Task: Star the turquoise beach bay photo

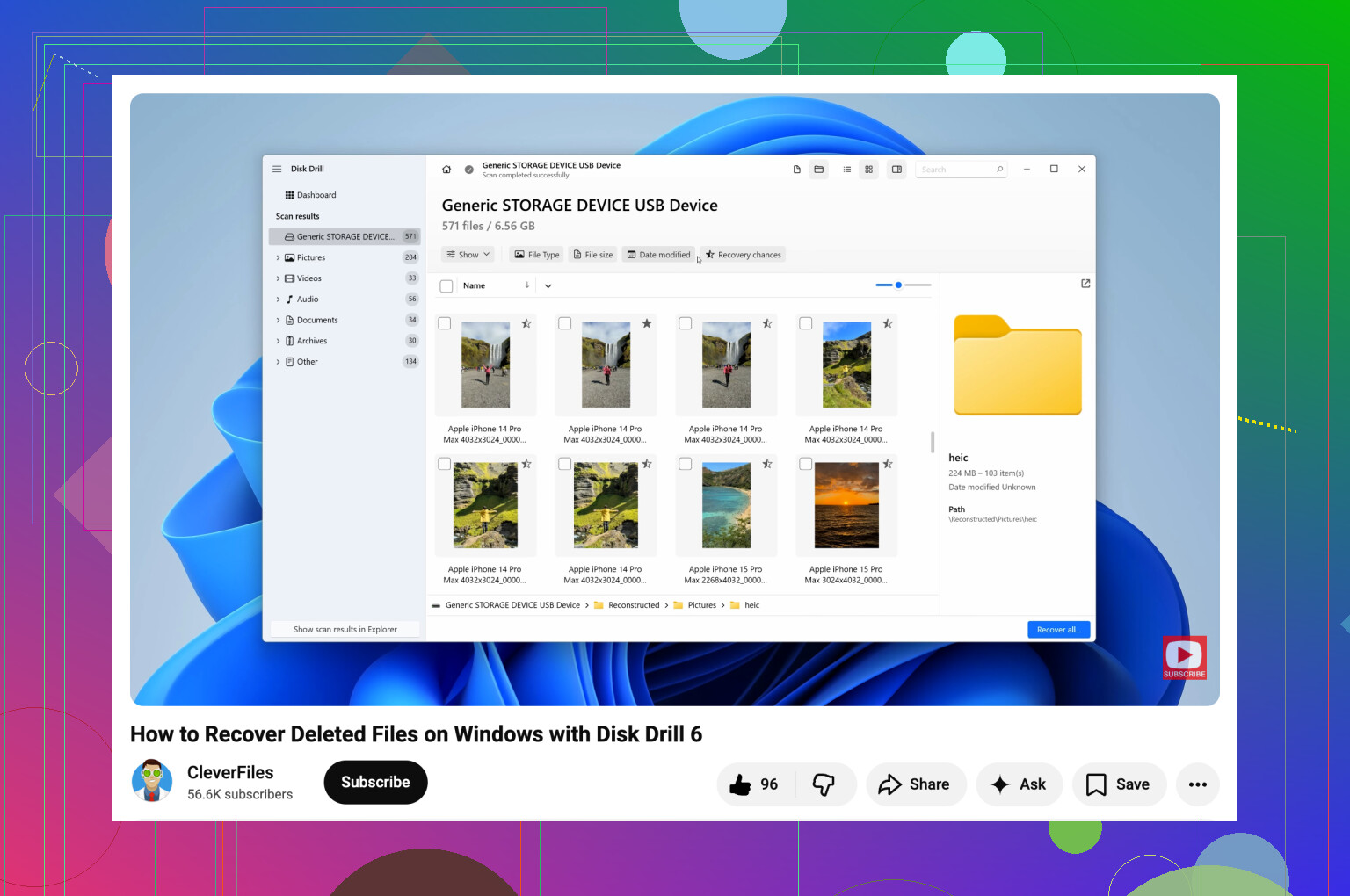Action: click(x=767, y=464)
